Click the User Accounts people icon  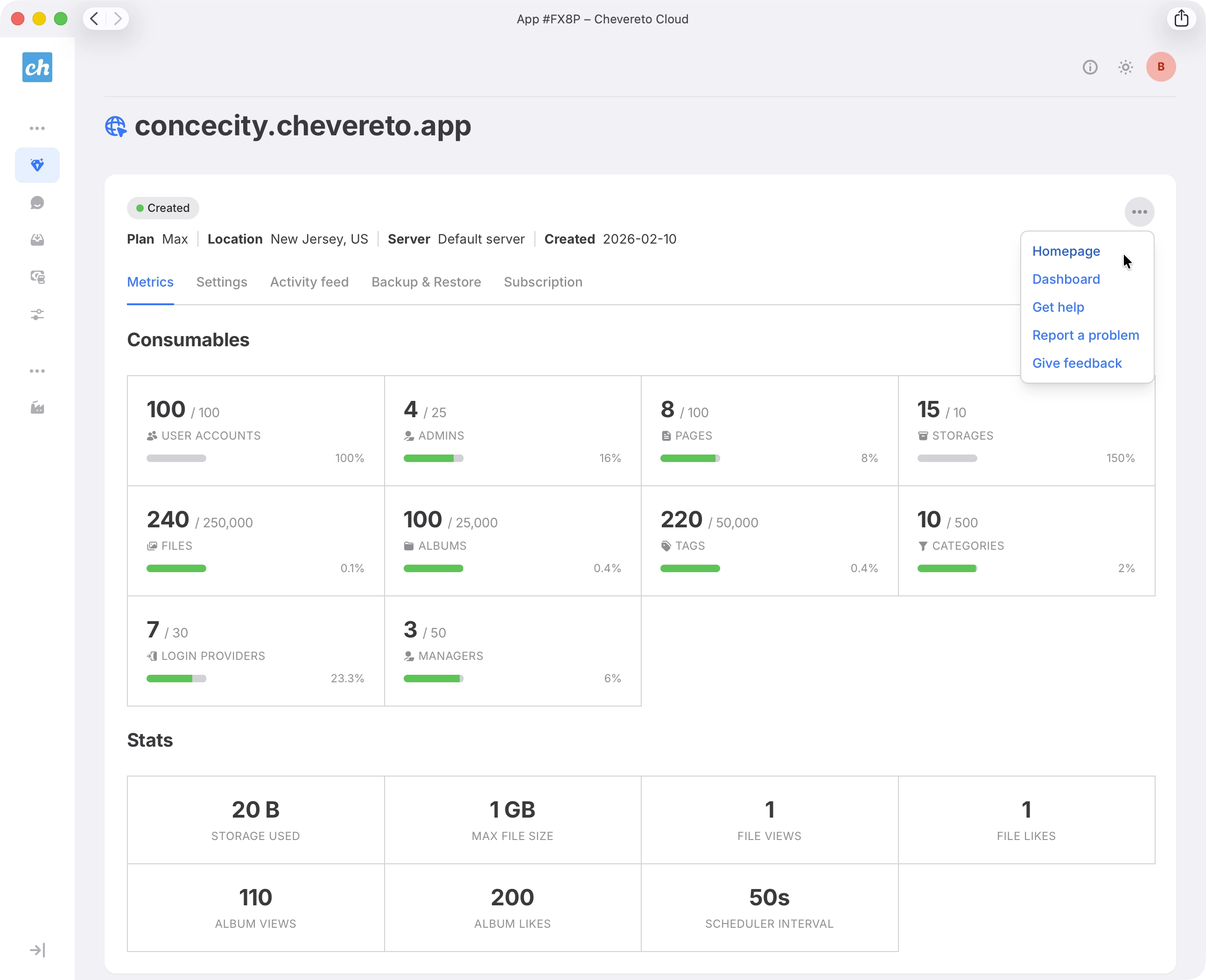pos(152,436)
